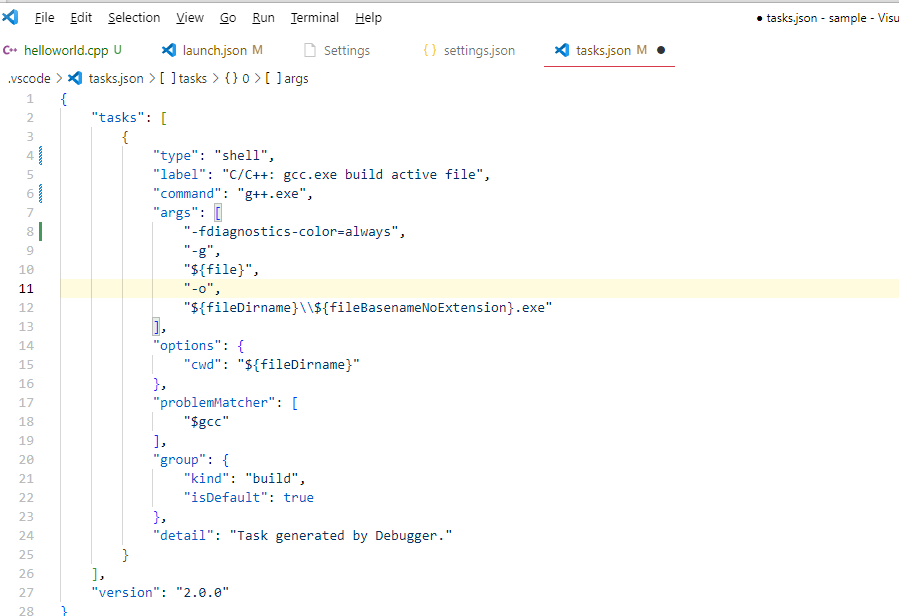Screen dimensions: 899x616
Task: Click the launch.json file icon in its tab
Action: pyautogui.click(x=167, y=49)
